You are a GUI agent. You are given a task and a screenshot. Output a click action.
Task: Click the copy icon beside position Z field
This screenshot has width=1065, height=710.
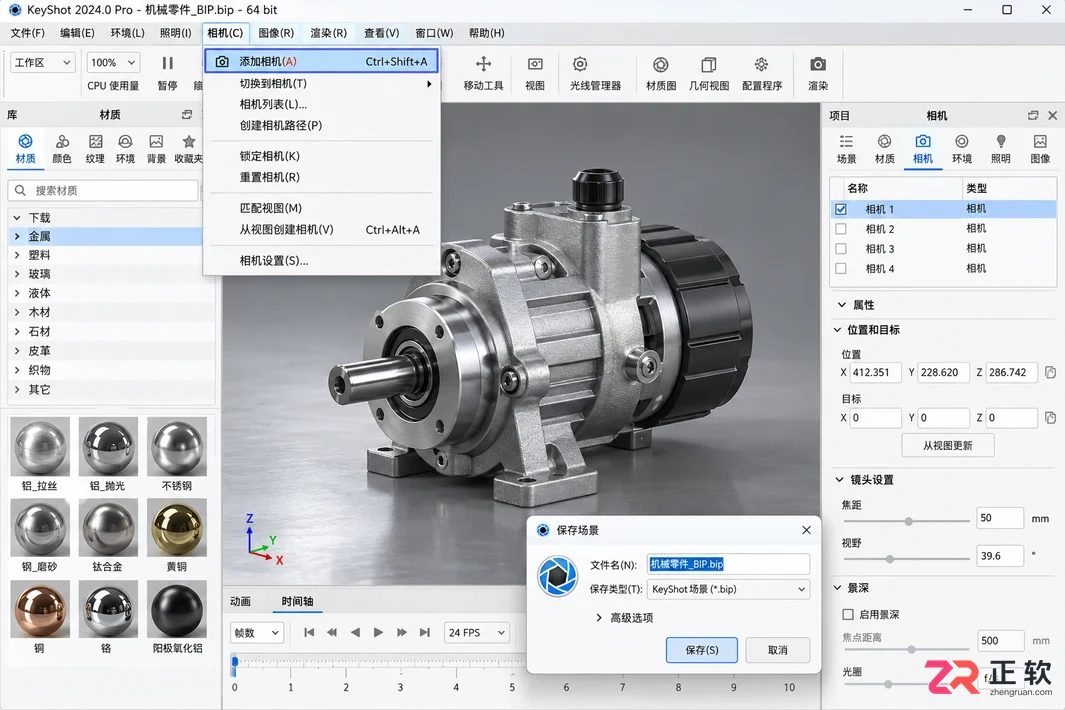tap(1050, 372)
